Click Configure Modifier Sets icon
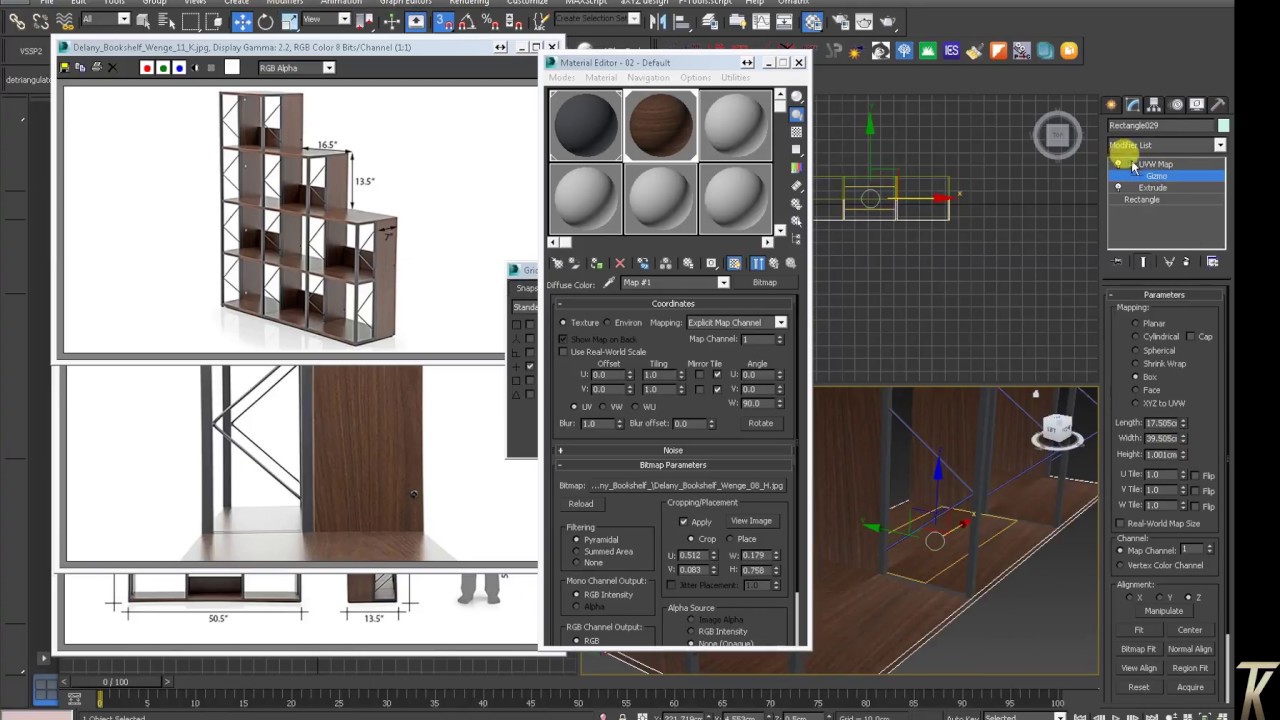1280x720 pixels. click(1212, 262)
